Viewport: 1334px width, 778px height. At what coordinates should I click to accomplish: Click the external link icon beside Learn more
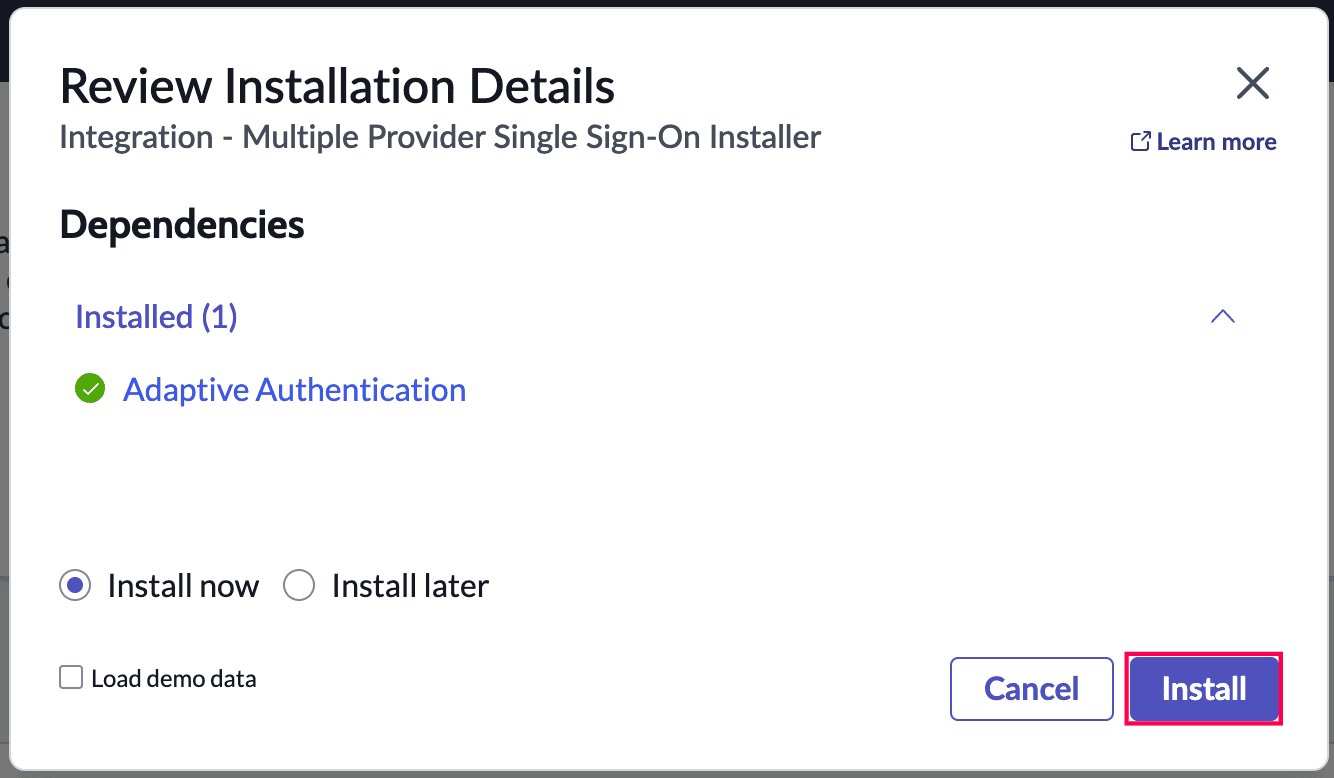pyautogui.click(x=1140, y=142)
